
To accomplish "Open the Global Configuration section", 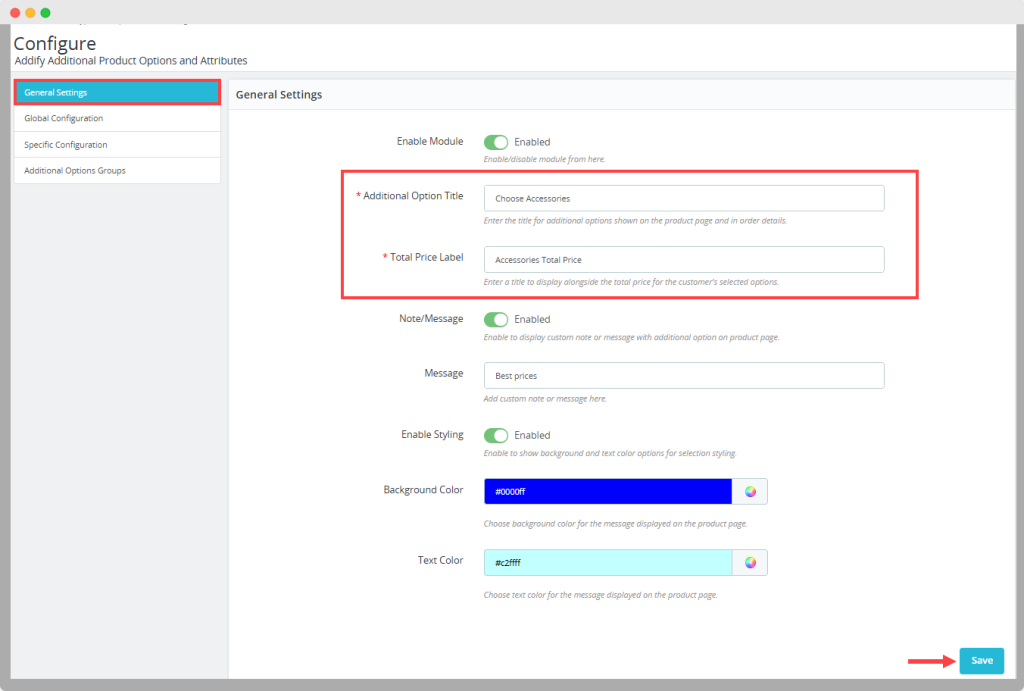I will click(117, 119).
